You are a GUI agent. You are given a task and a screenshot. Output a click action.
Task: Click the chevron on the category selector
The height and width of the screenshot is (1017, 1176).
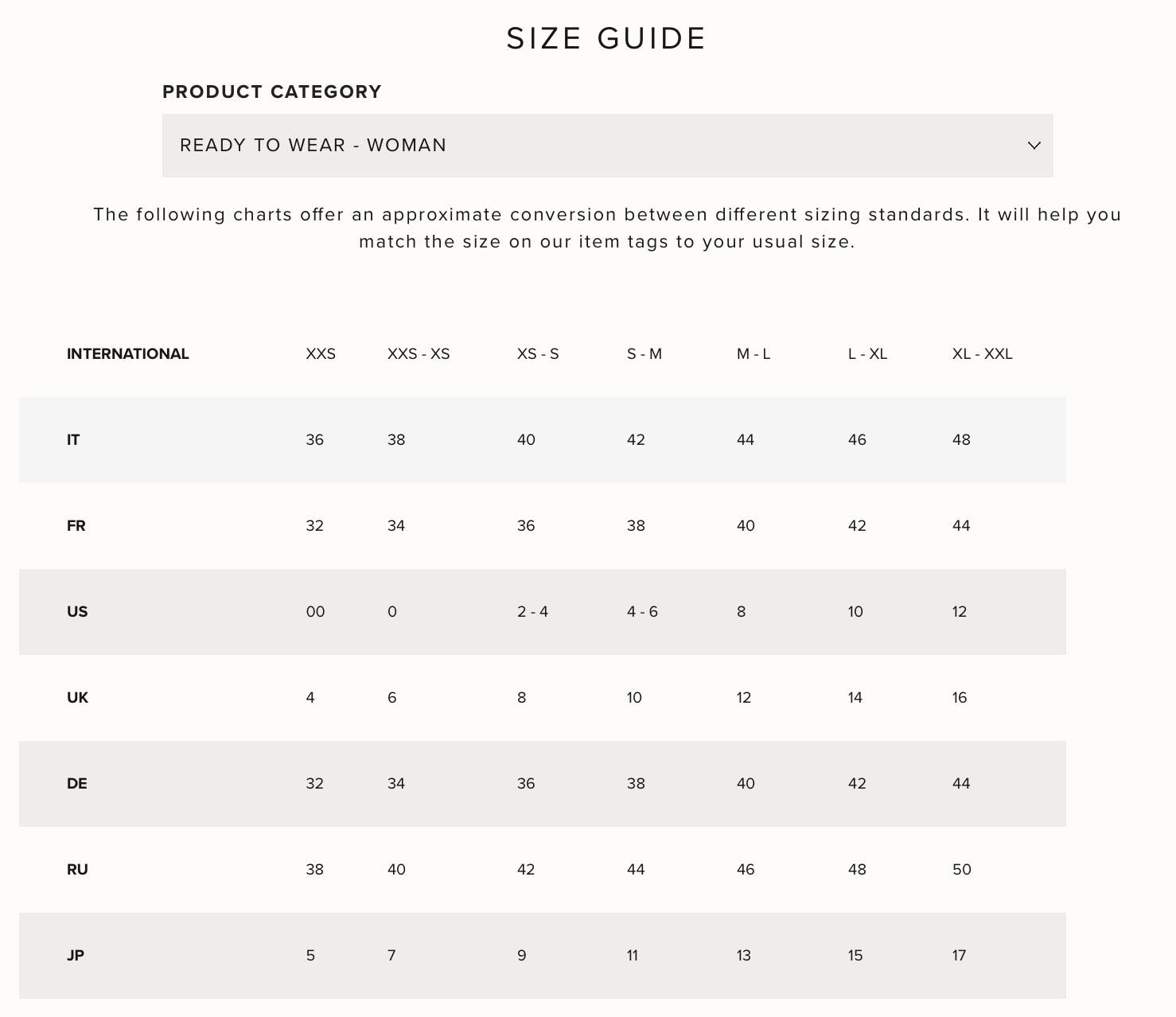1033,146
